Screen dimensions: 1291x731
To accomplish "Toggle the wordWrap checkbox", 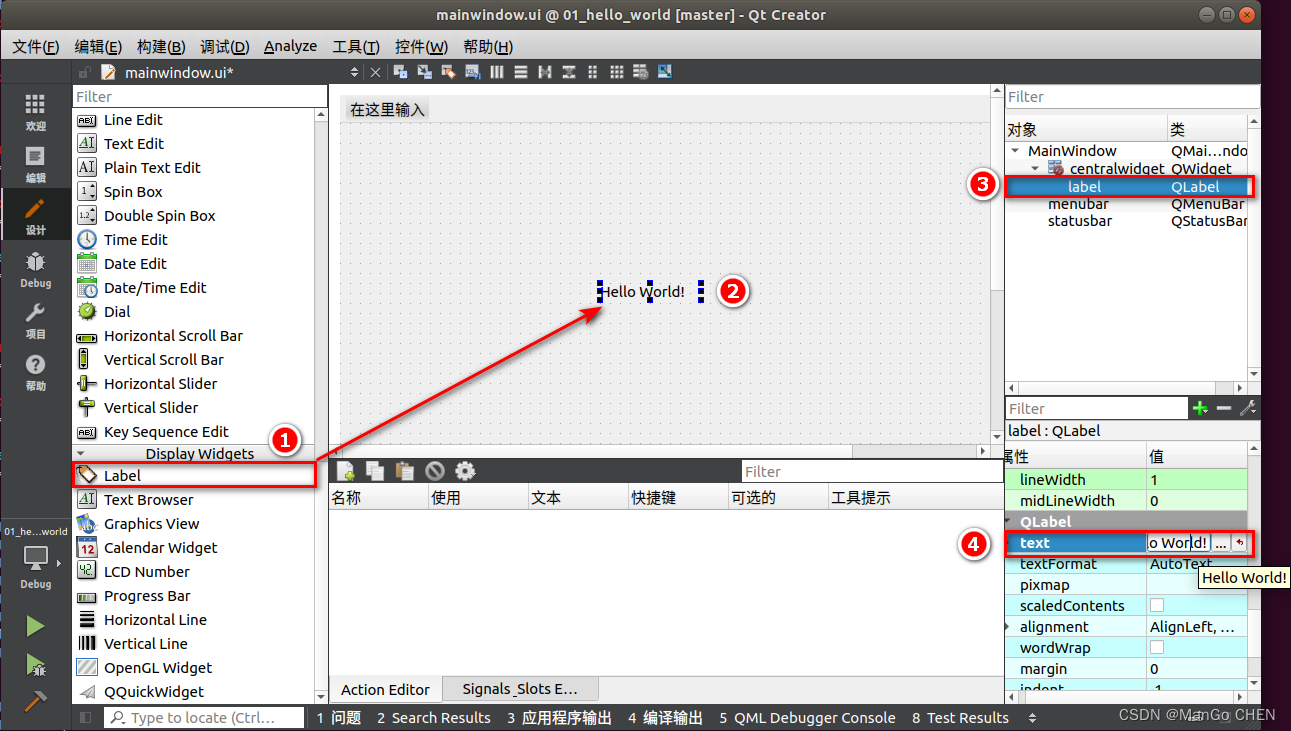I will 1157,648.
